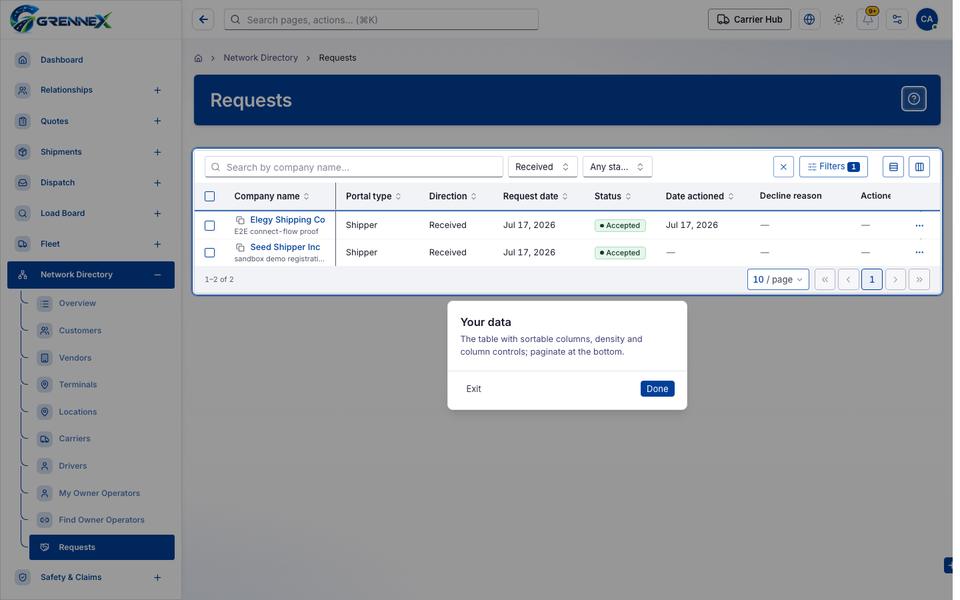
Task: Click the Done button in tour popup
Action: click(x=657, y=389)
